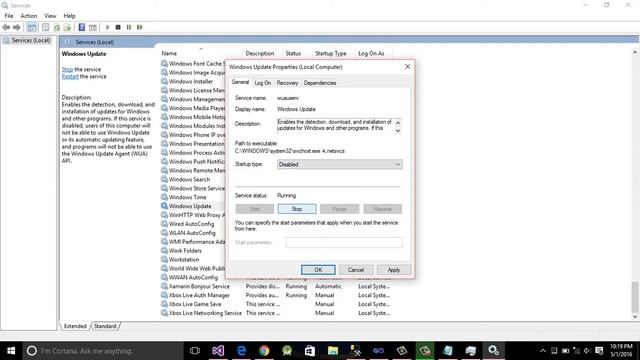
Task: Toggle the Show/Hide Action Pane toolbar icon
Action: (x=93, y=27)
